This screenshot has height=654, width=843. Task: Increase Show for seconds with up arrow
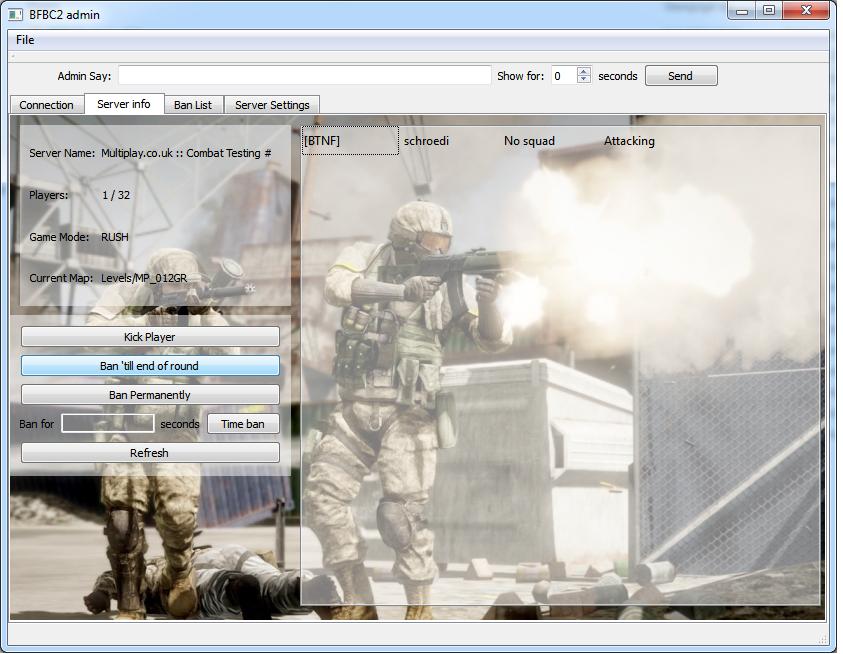click(x=584, y=71)
